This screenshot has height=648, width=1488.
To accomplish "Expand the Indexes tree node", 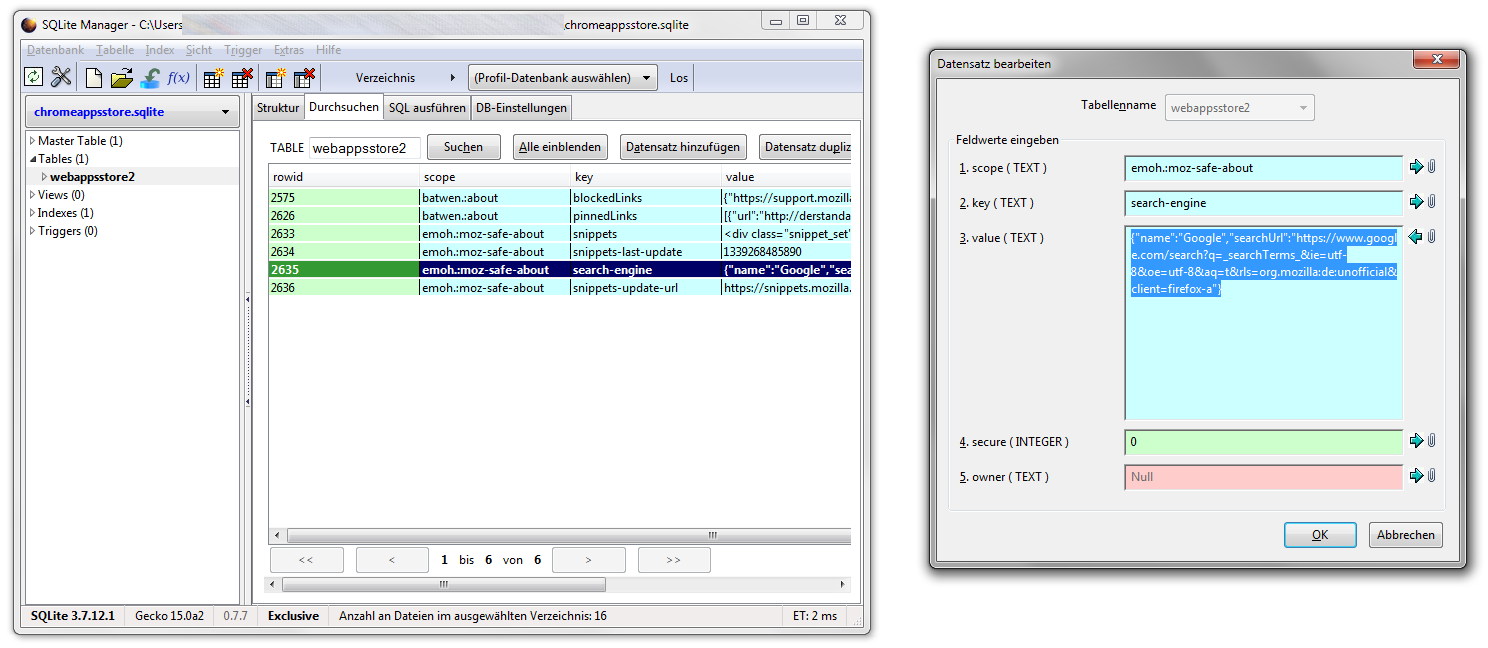I will pyautogui.click(x=32, y=213).
